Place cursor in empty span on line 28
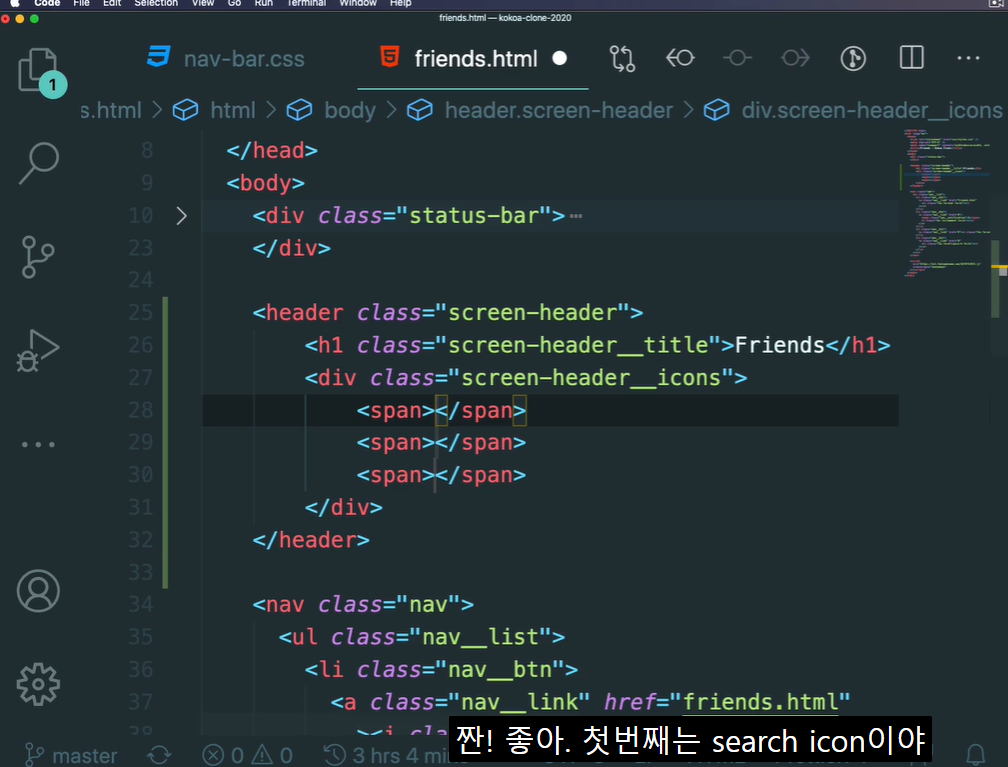Image resolution: width=1008 pixels, height=767 pixels. [x=435, y=410]
